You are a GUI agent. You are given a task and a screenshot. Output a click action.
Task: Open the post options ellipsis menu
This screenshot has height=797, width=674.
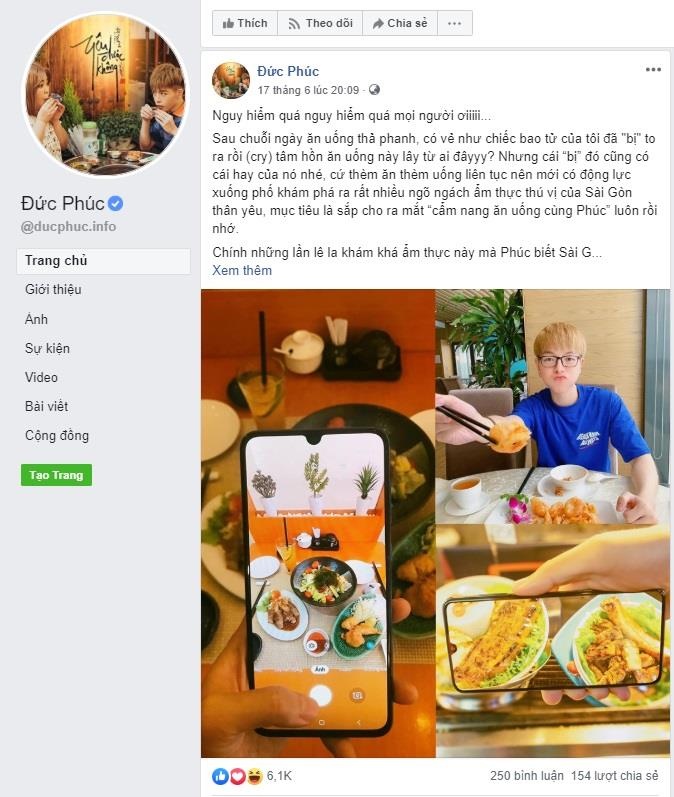click(653, 70)
